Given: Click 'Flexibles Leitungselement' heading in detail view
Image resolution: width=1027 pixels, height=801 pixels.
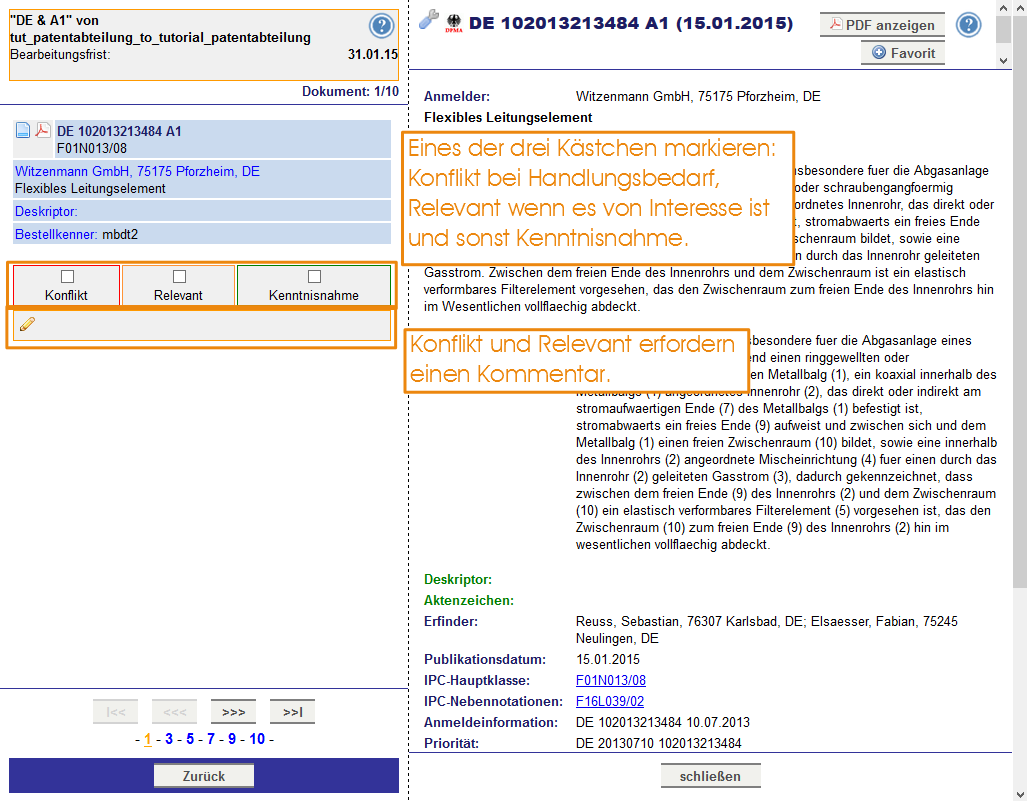Looking at the screenshot, I should (x=508, y=117).
